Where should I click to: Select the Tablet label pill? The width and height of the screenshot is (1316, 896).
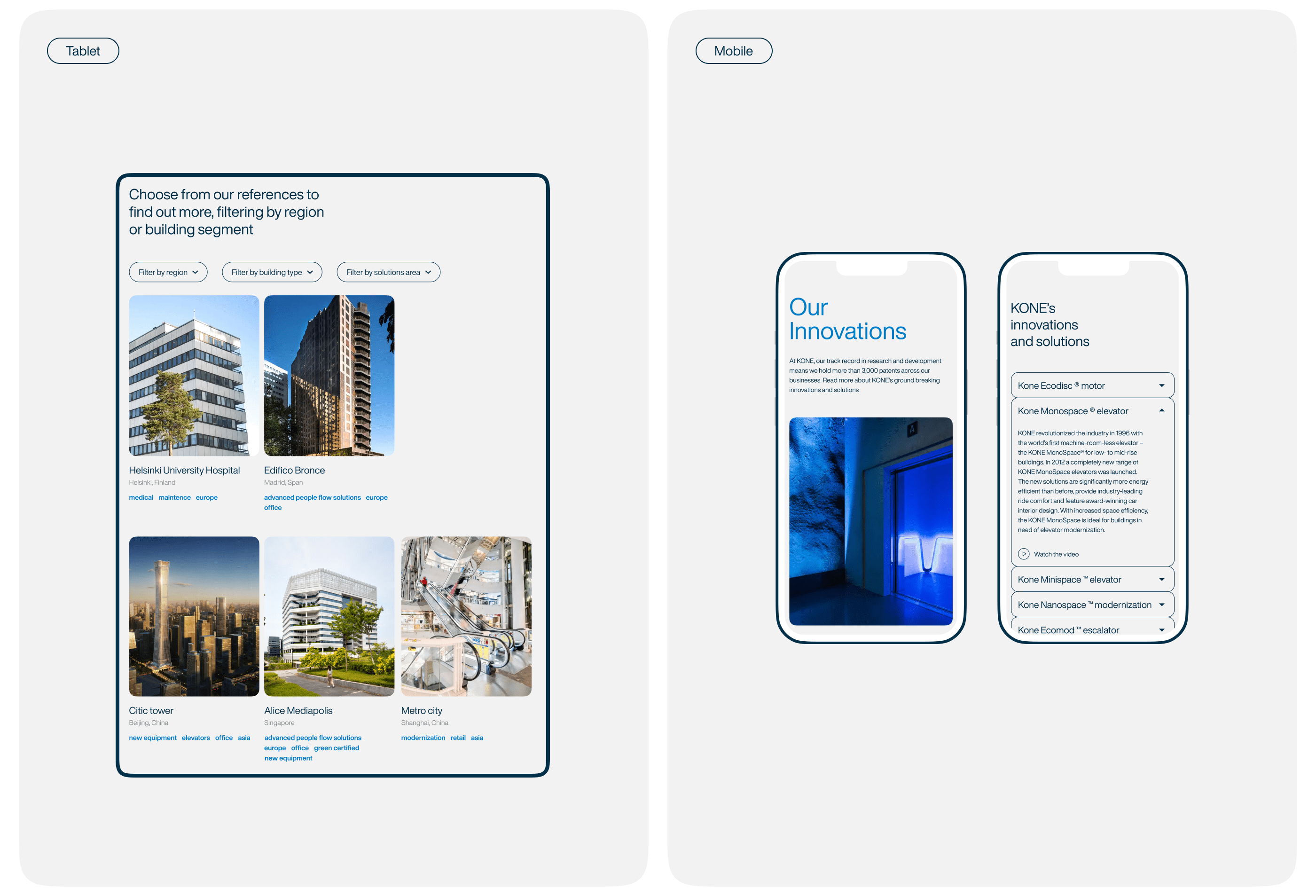tap(83, 51)
